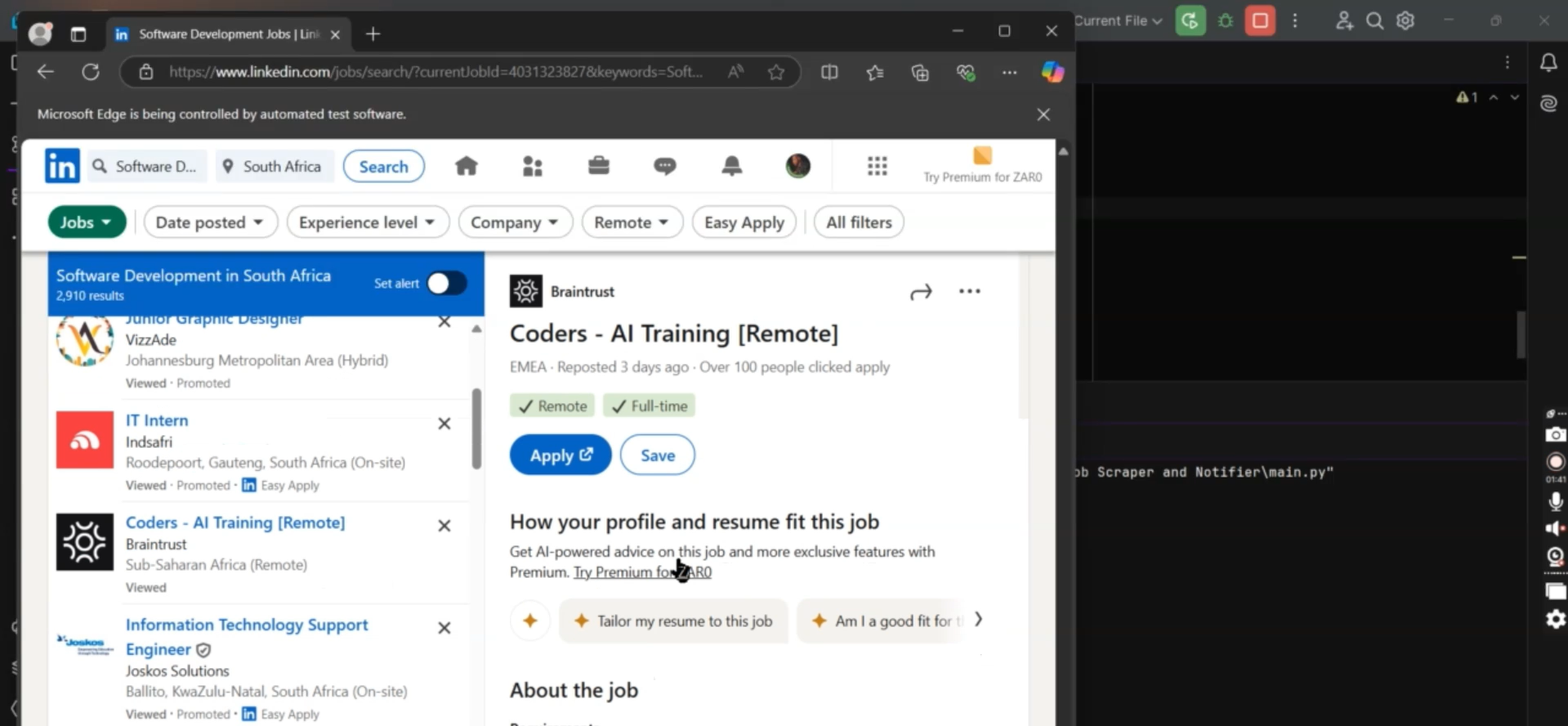Viewport: 1568px width, 726px height.
Task: Dismiss Information Technology Support Engineer card
Action: point(444,628)
